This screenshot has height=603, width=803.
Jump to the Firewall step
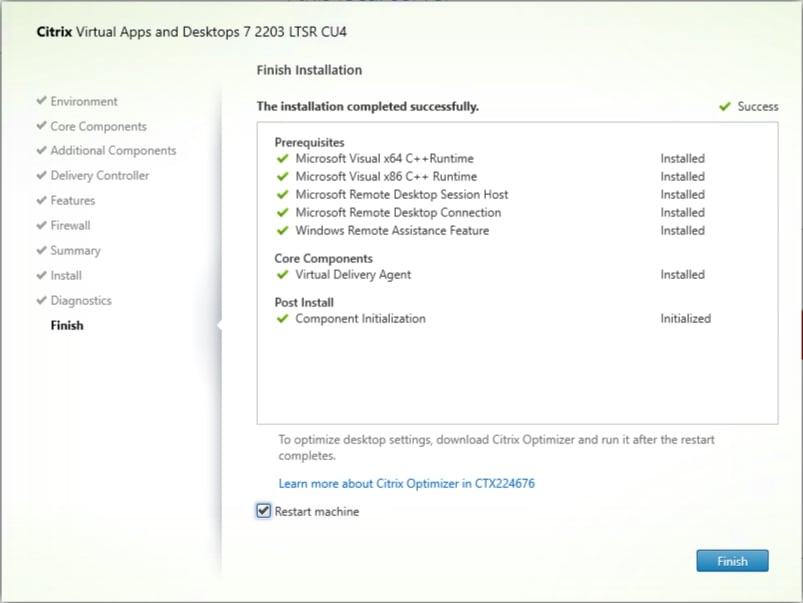(70, 226)
